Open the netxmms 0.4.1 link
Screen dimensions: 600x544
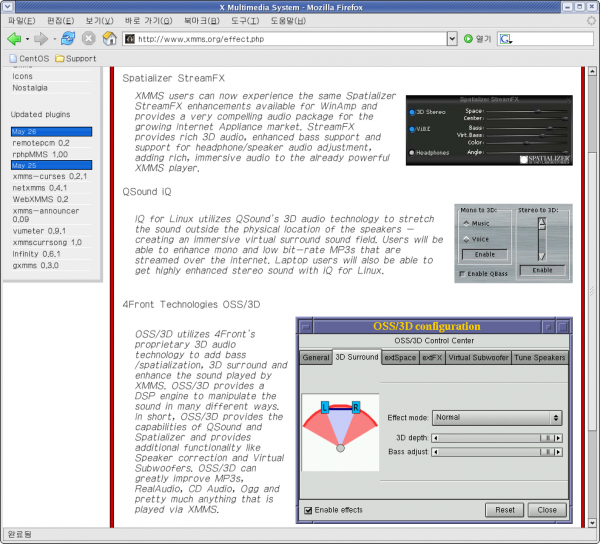pyautogui.click(x=40, y=188)
